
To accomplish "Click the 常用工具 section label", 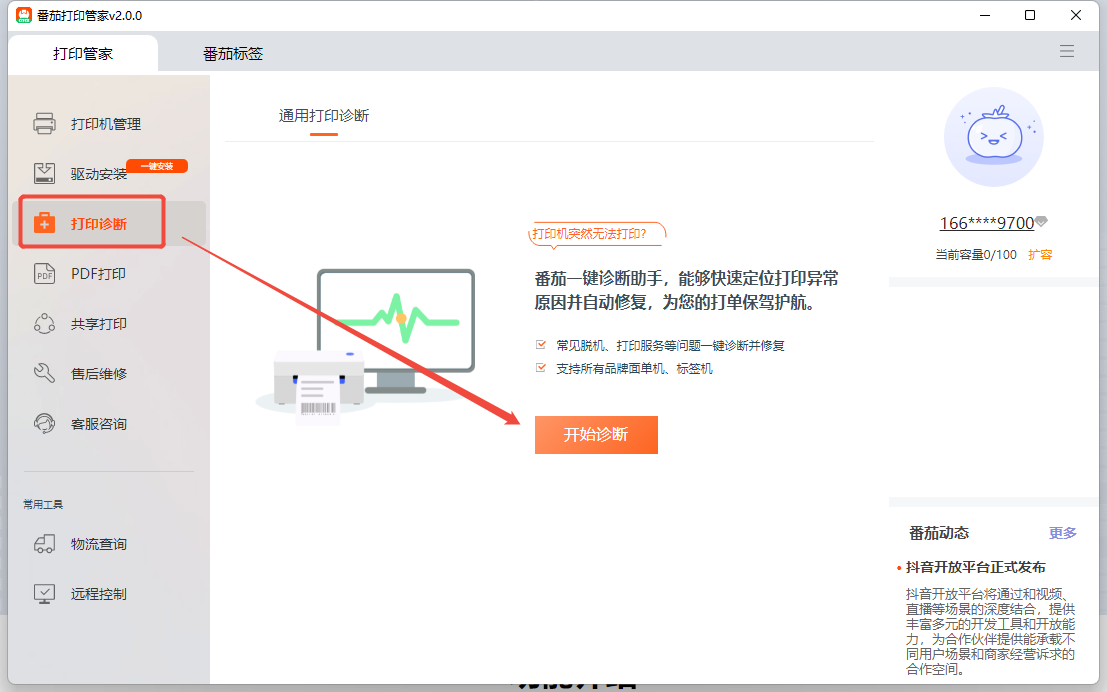I will pos(43,504).
